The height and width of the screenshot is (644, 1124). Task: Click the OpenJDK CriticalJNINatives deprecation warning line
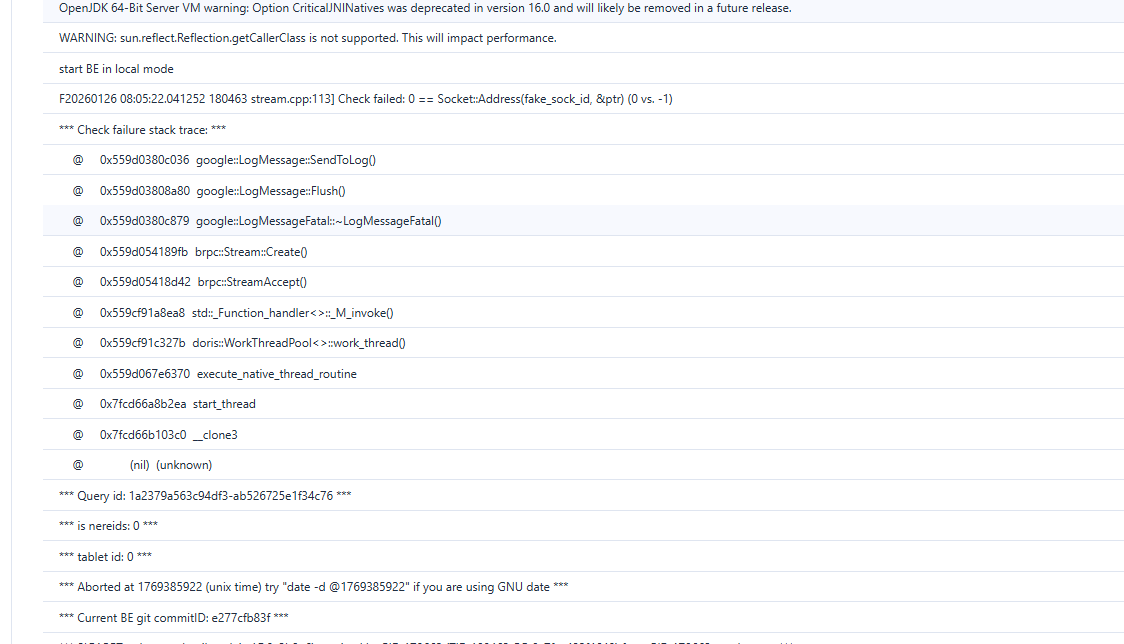pos(425,8)
